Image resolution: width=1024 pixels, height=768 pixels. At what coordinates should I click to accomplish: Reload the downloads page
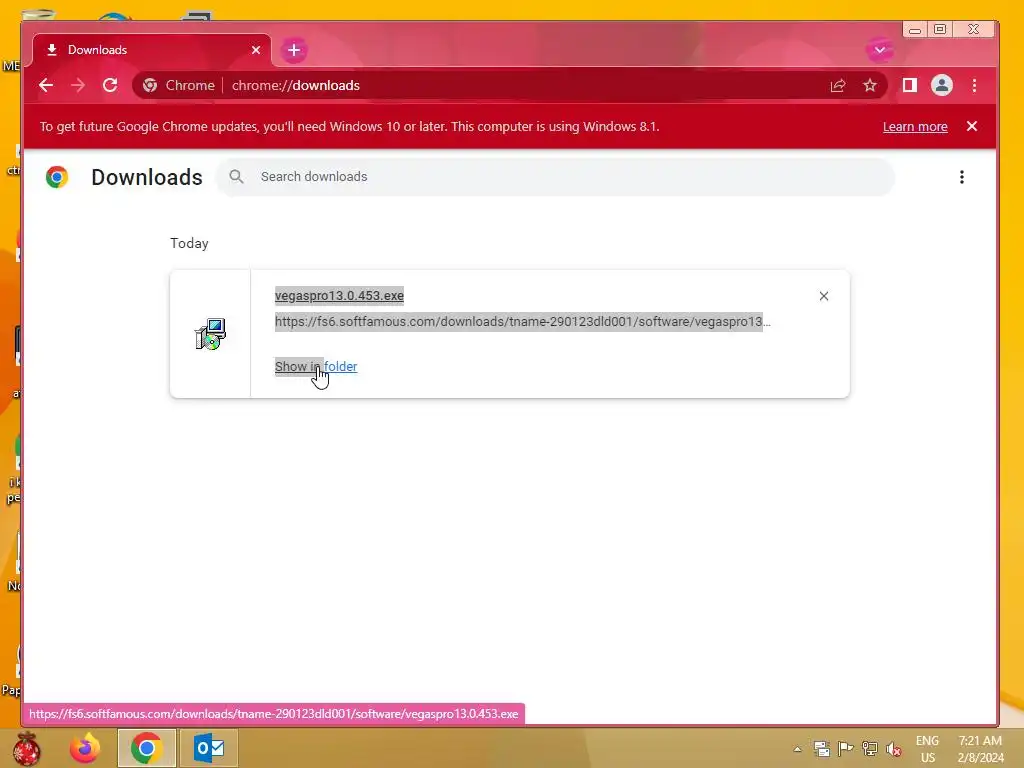coord(110,86)
